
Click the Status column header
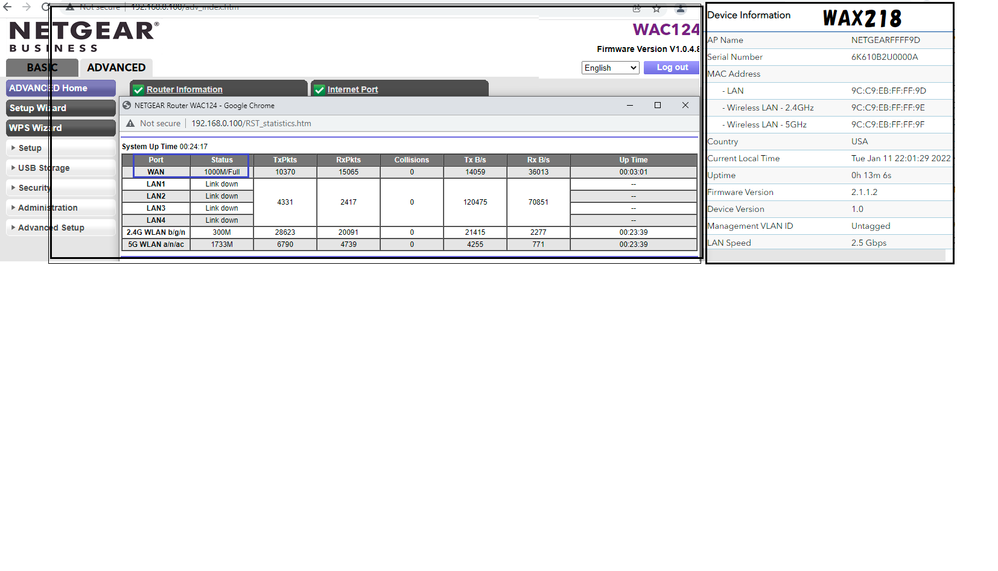point(221,160)
